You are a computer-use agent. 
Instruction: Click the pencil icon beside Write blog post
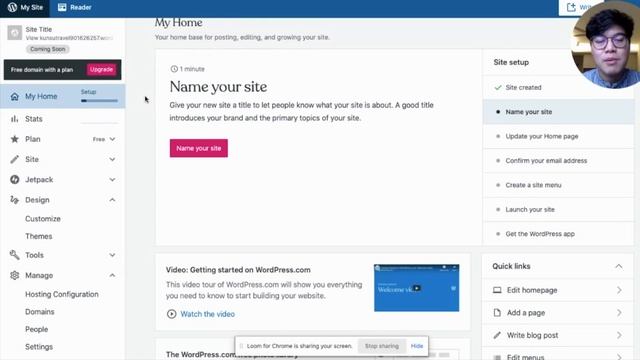point(497,335)
